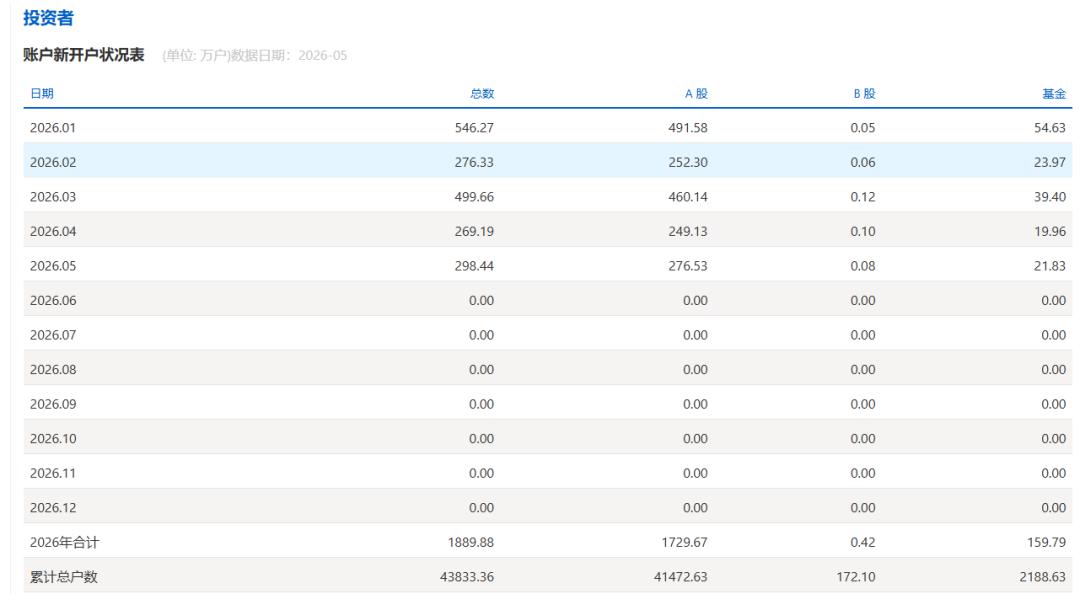Select the 2026.06 date cell

(x=53, y=300)
